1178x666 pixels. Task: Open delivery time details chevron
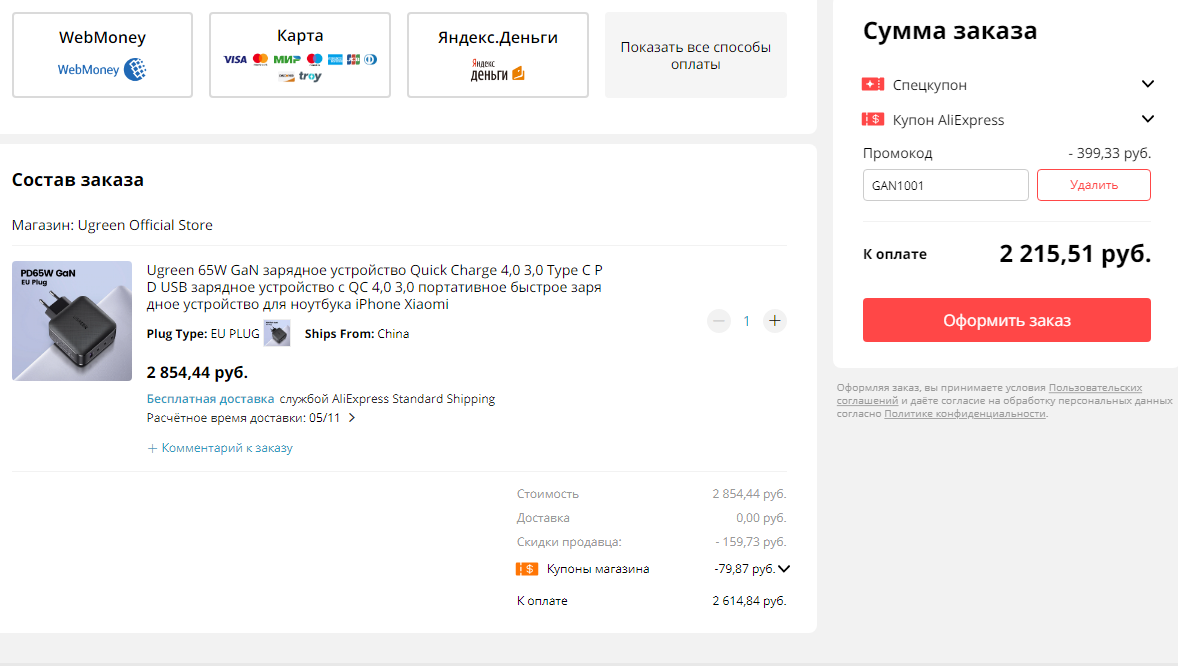pos(351,418)
